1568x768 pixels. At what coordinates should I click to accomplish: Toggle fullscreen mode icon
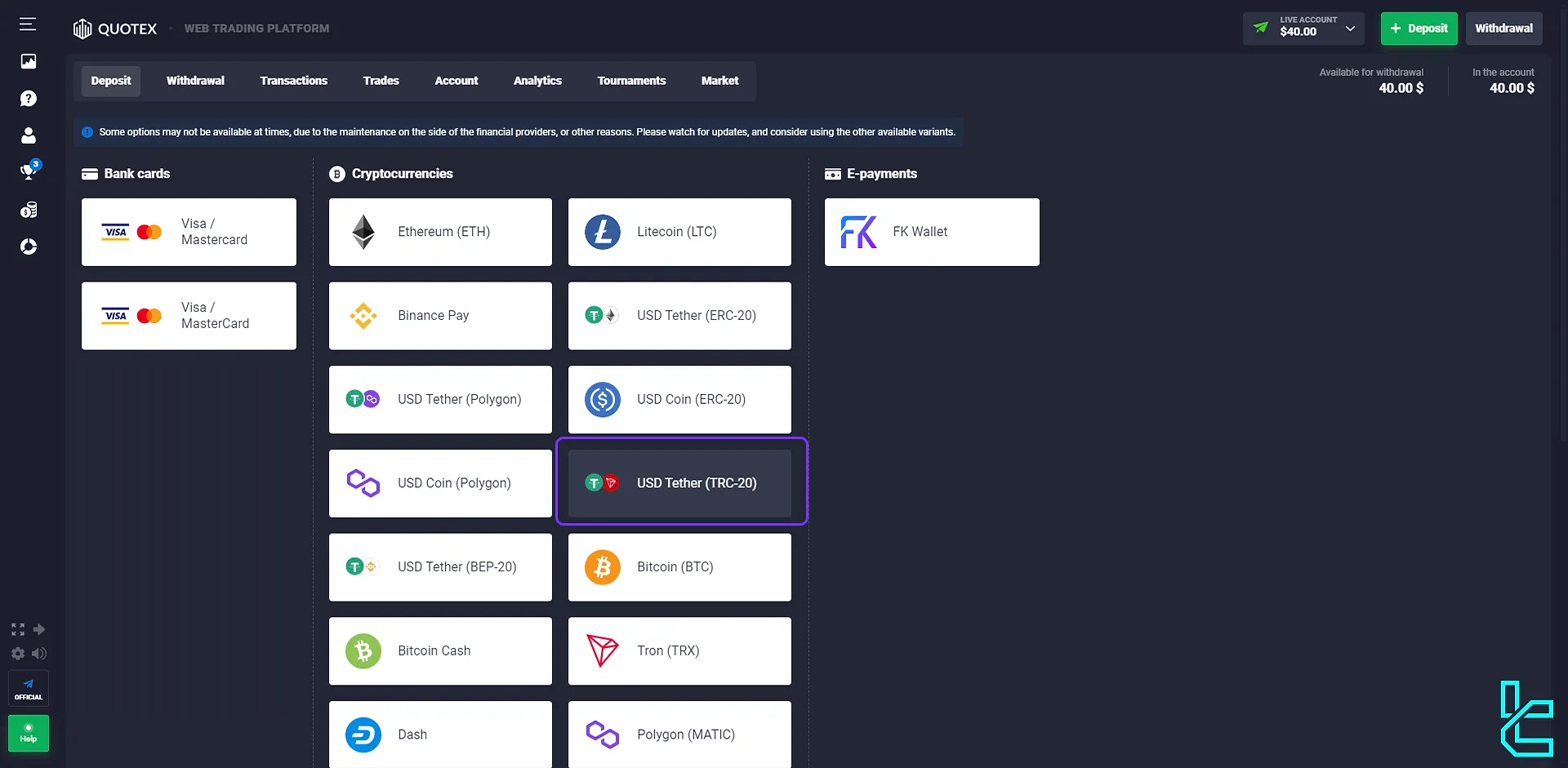(18, 629)
